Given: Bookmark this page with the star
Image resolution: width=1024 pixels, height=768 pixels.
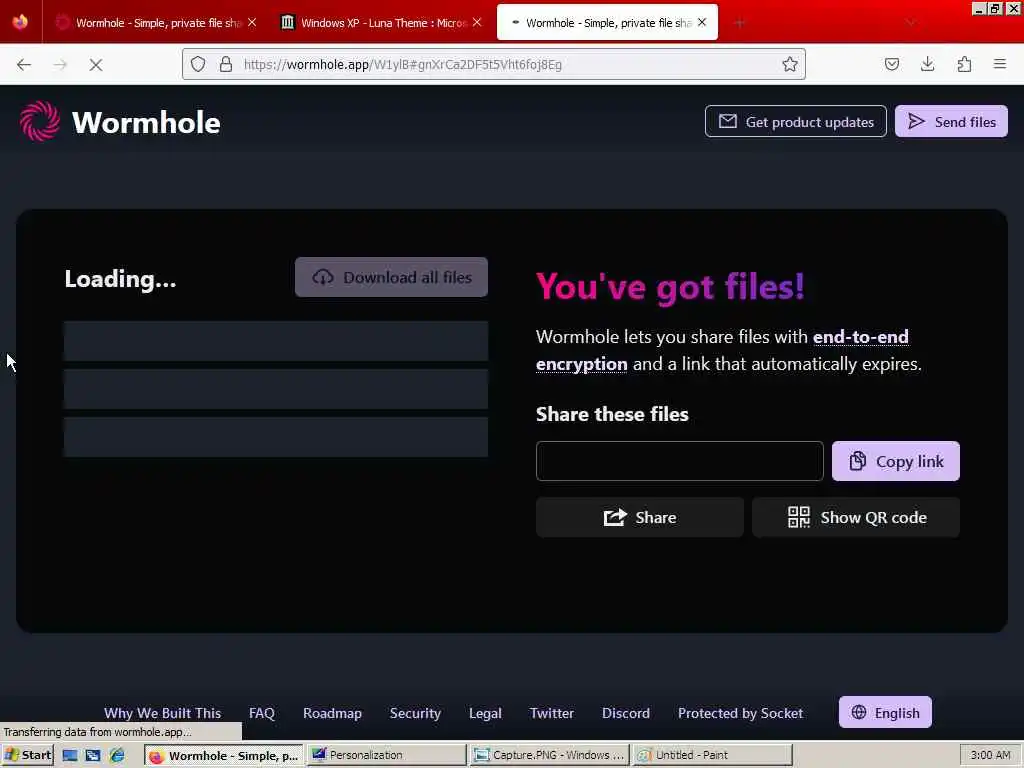Looking at the screenshot, I should [790, 64].
